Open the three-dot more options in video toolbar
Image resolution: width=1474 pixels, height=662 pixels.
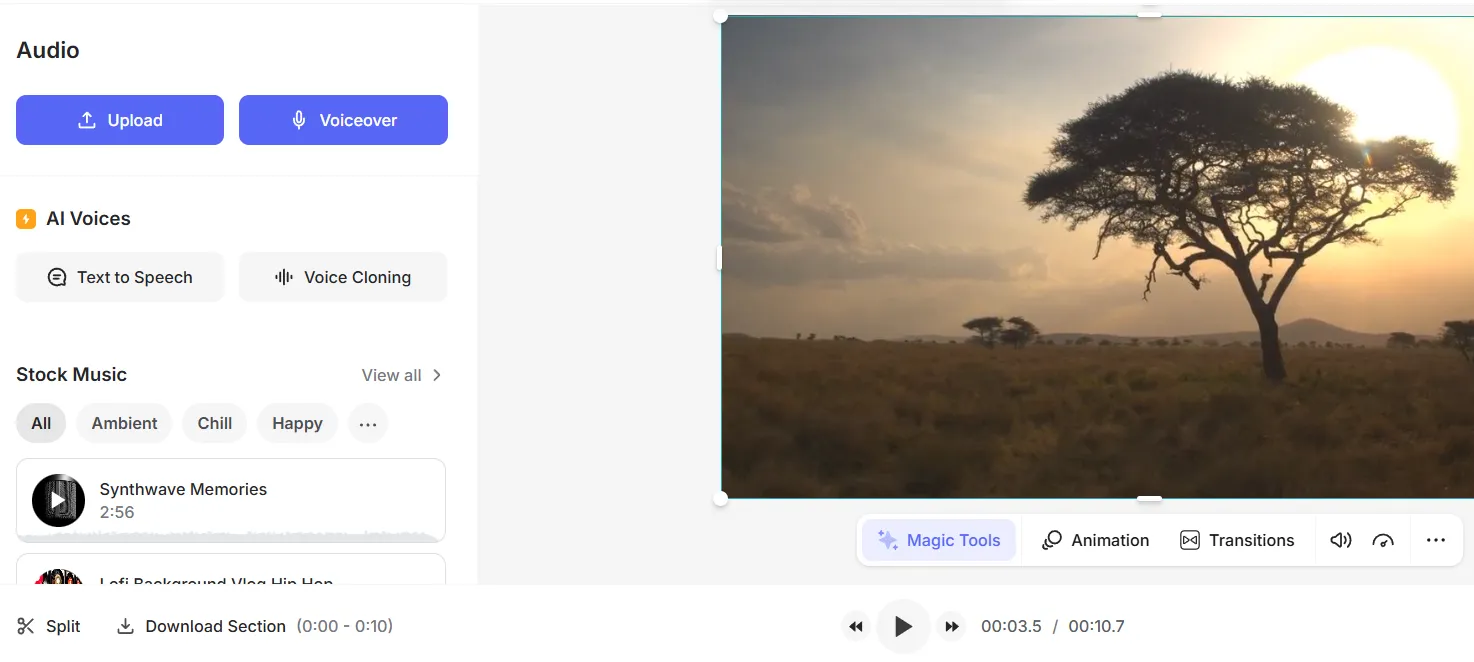point(1436,540)
